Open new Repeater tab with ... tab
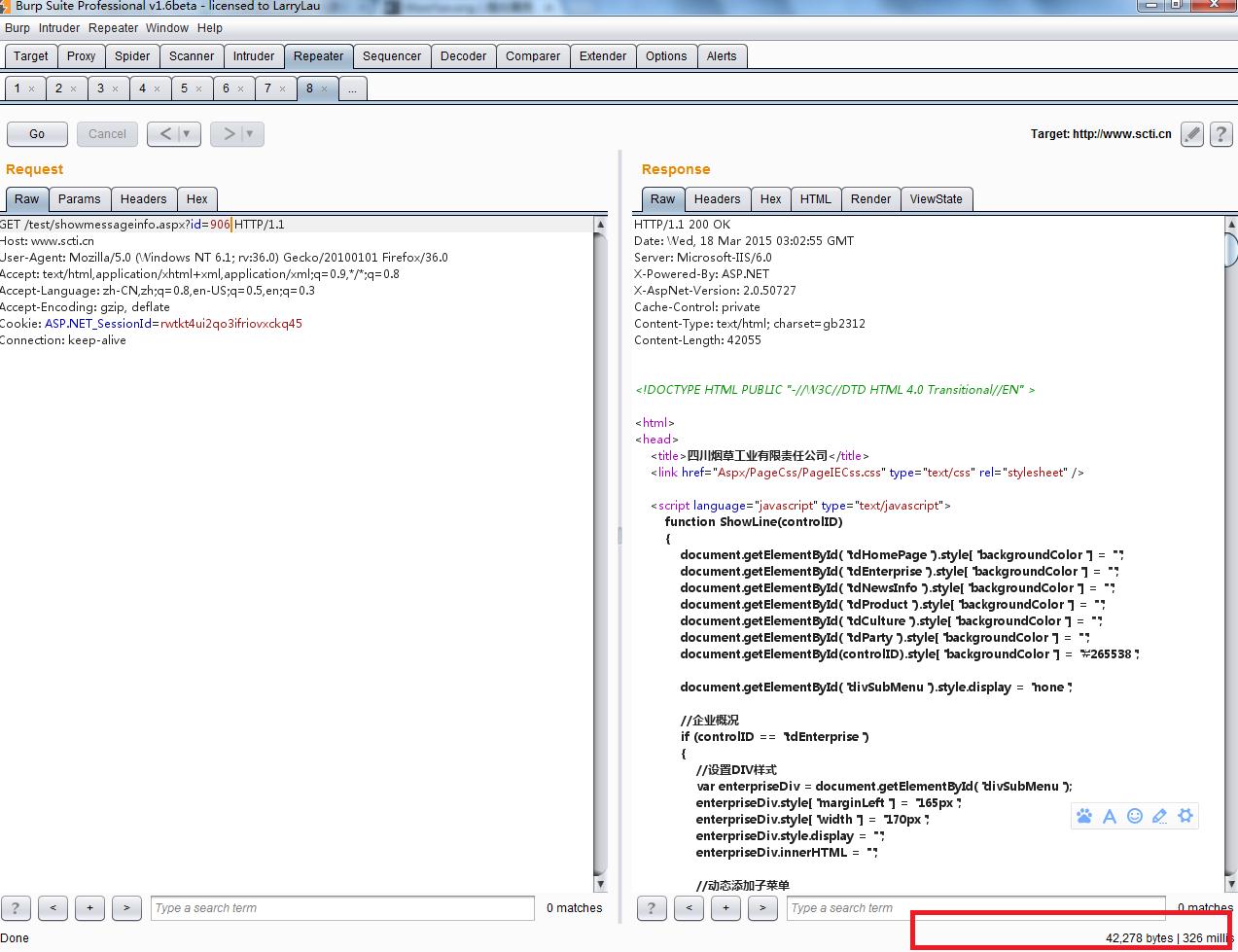 352,88
